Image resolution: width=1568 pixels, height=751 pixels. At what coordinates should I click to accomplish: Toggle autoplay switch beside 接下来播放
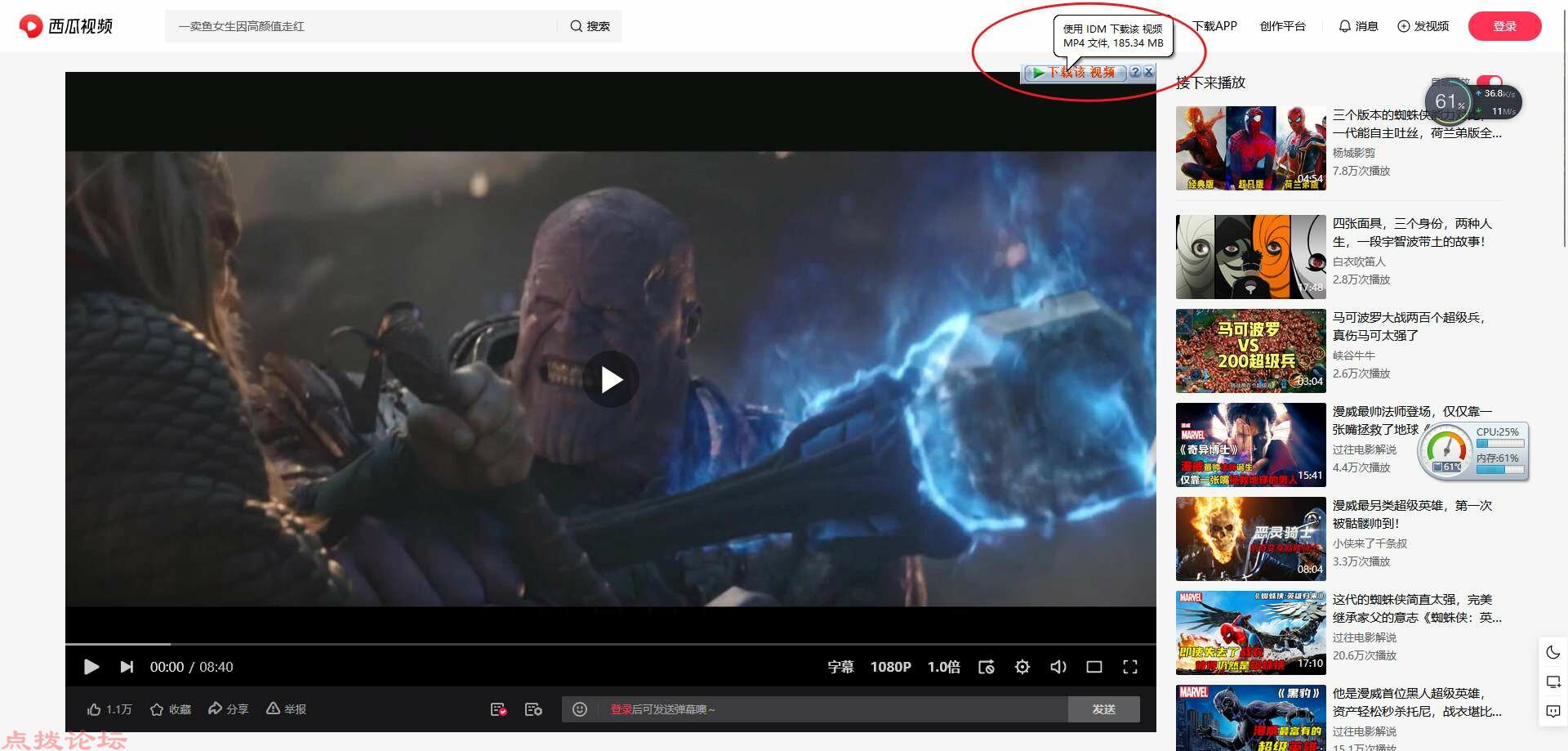(1490, 82)
